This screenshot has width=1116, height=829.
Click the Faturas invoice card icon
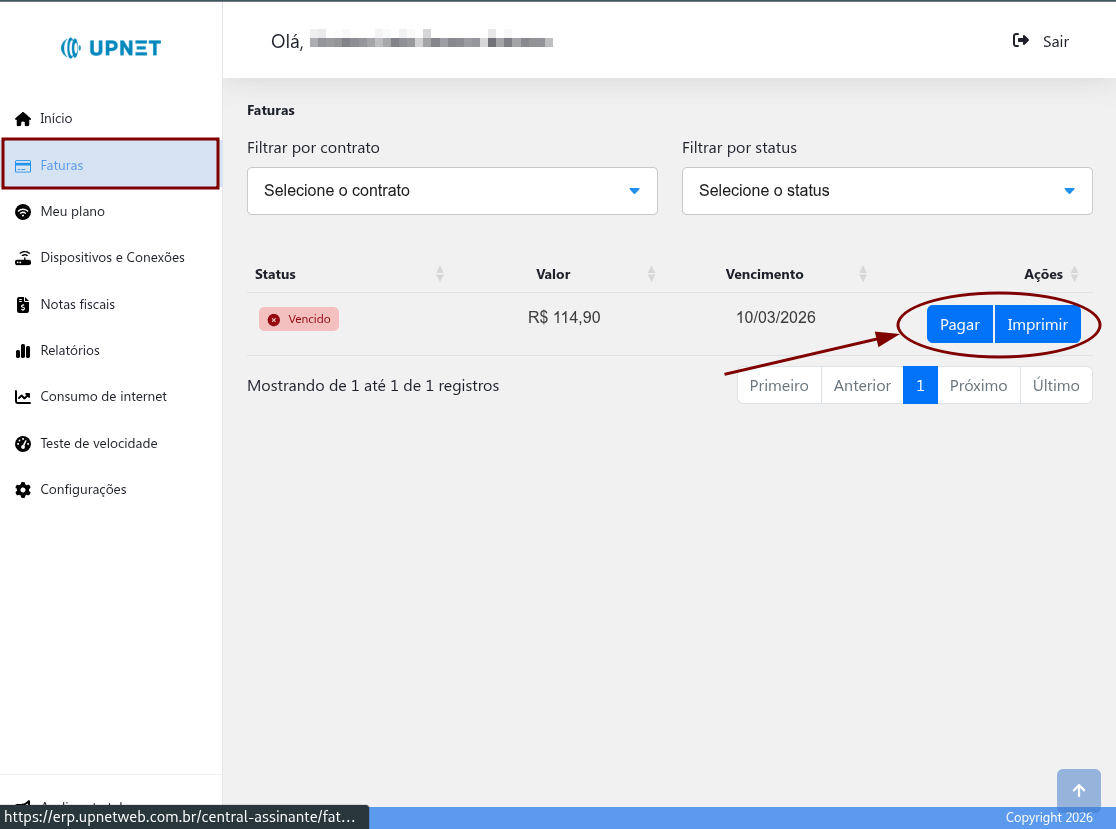[23, 164]
